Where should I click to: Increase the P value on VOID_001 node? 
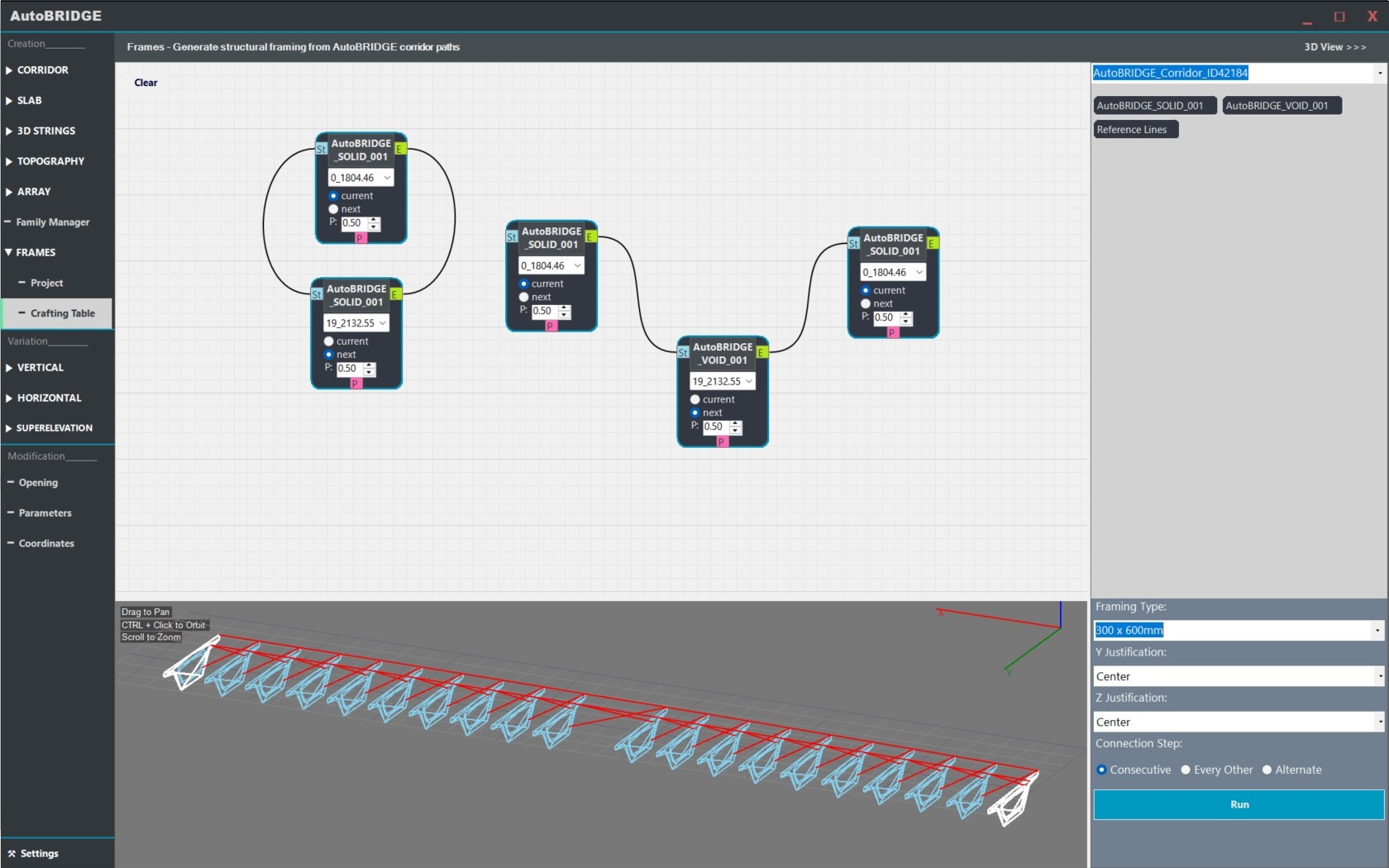click(736, 423)
